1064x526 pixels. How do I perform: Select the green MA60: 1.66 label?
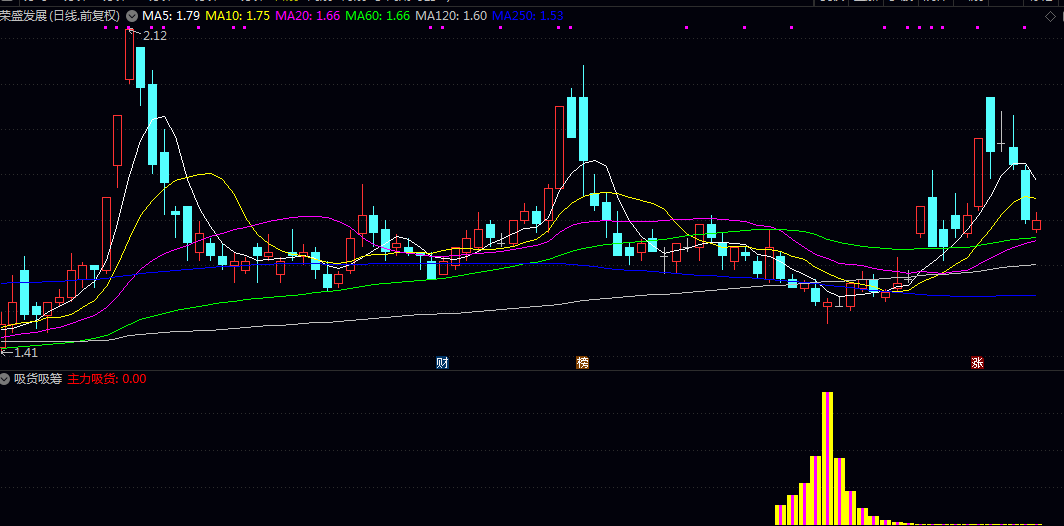[x=377, y=16]
